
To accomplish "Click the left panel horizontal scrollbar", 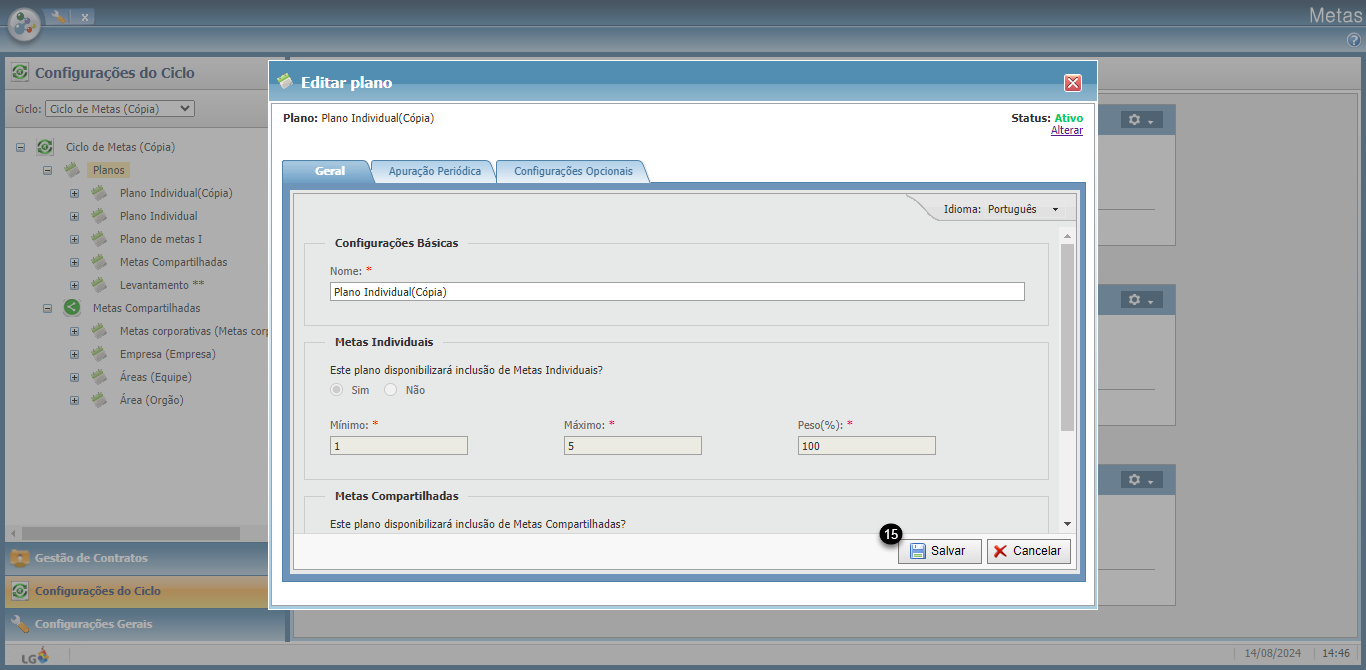I will coord(130,533).
